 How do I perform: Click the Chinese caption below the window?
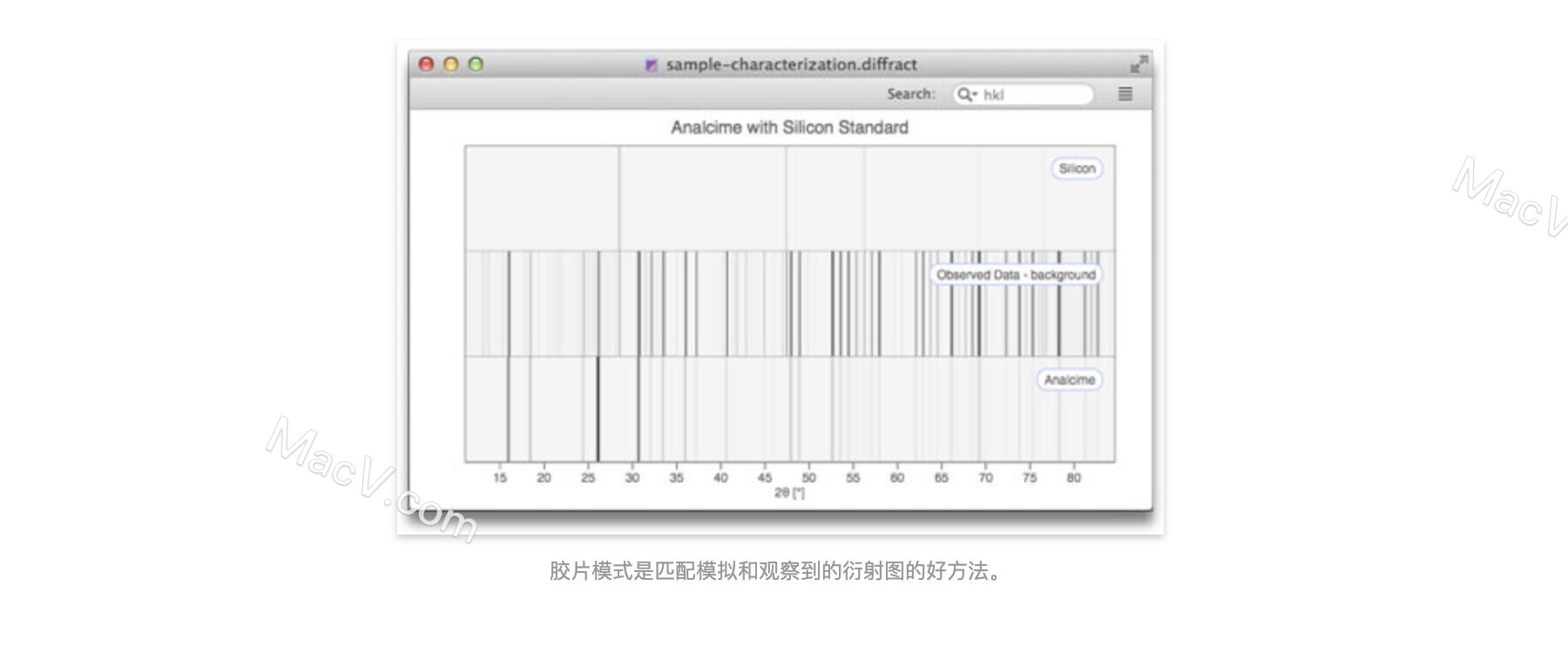(777, 571)
